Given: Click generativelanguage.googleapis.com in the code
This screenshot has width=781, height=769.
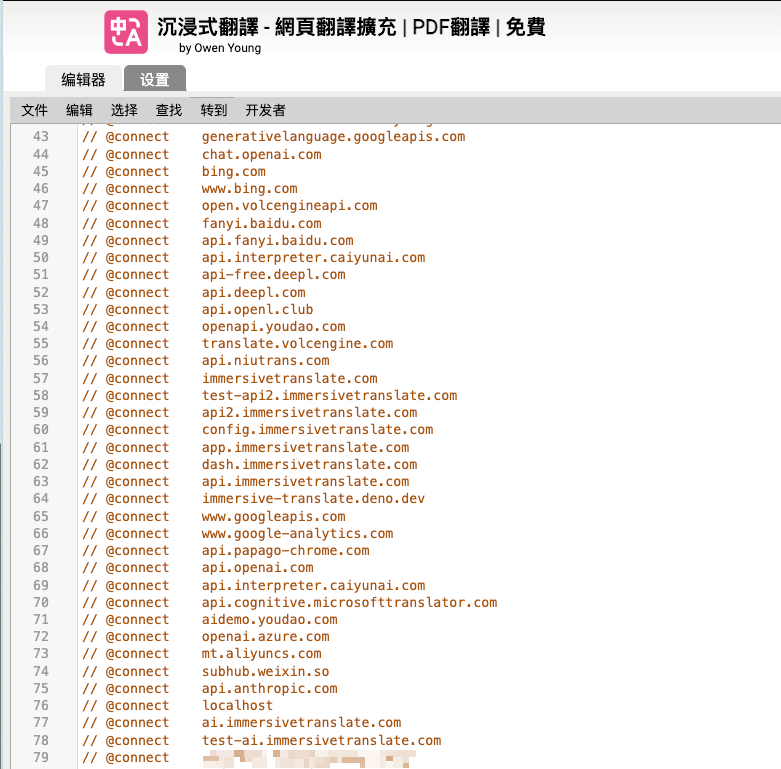Looking at the screenshot, I should (x=333, y=137).
